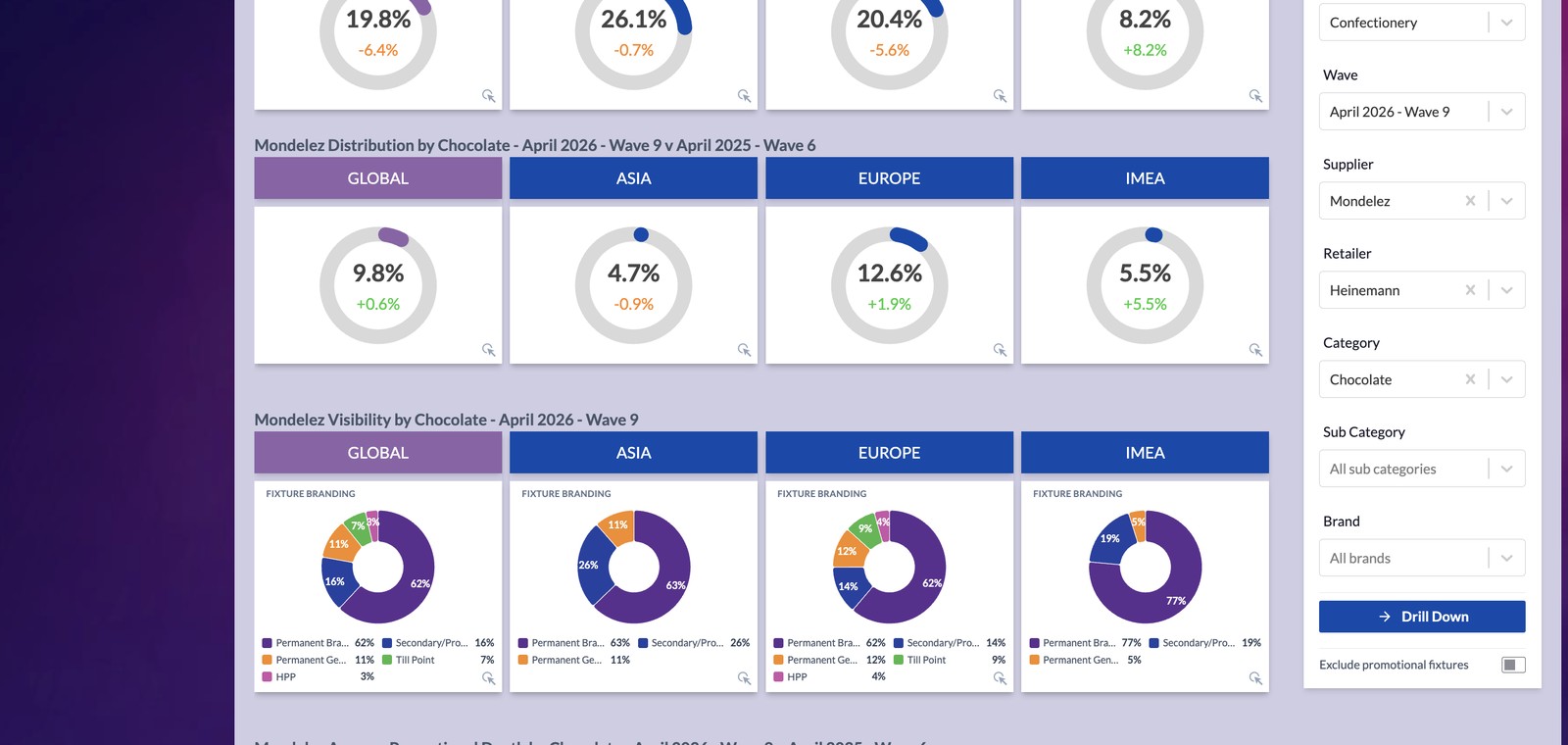
Task: Open the Wave dropdown showing April 2026
Action: click(1422, 112)
